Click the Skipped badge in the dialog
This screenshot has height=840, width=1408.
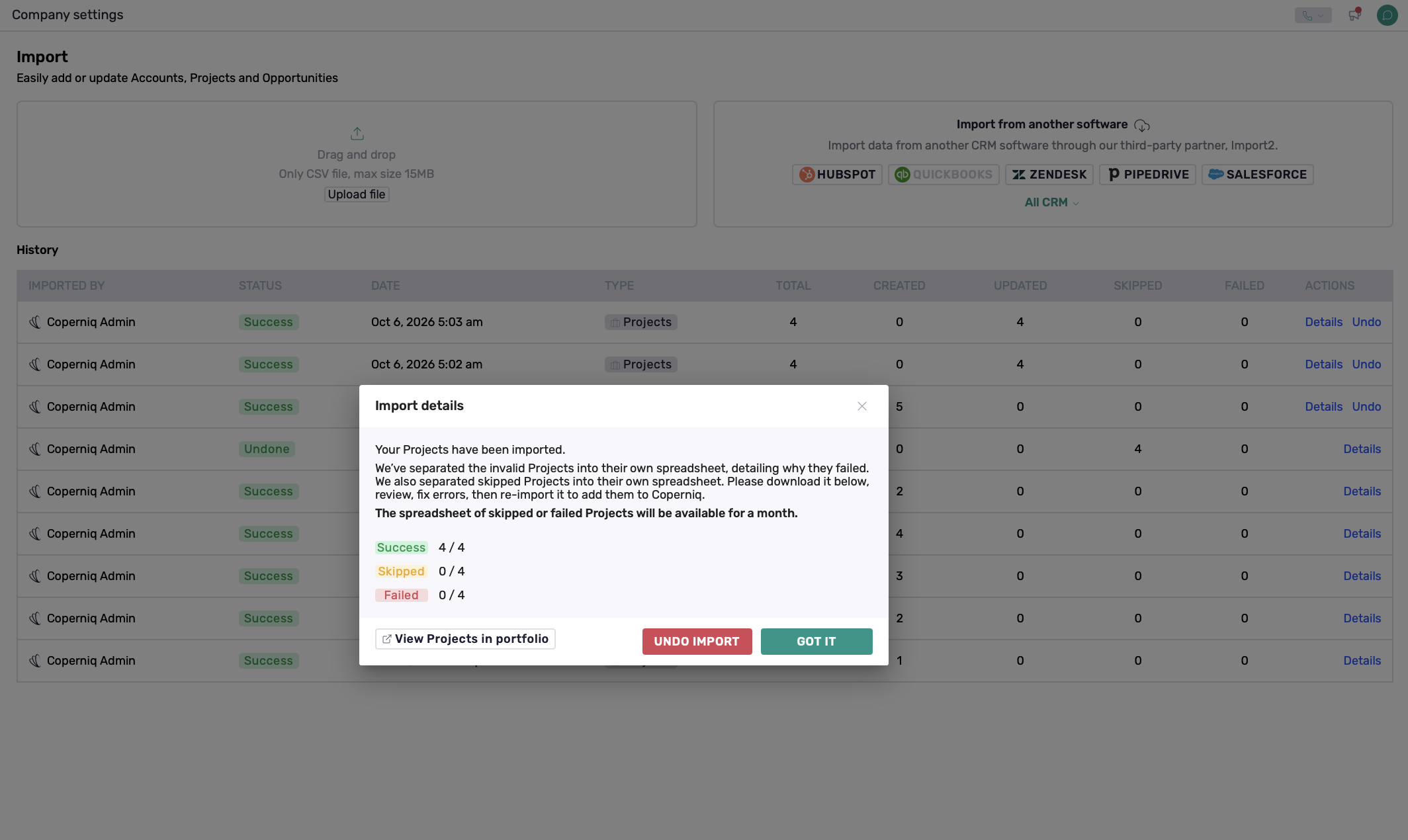401,571
